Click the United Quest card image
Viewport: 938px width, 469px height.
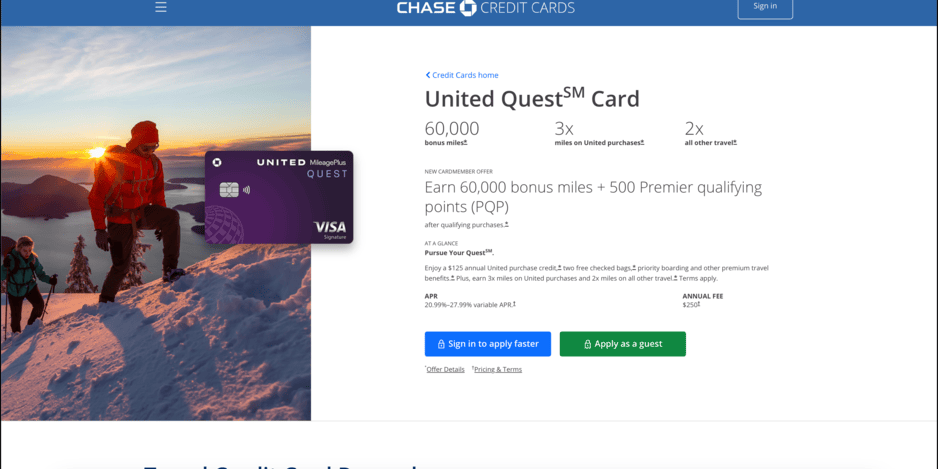pyautogui.click(x=279, y=197)
